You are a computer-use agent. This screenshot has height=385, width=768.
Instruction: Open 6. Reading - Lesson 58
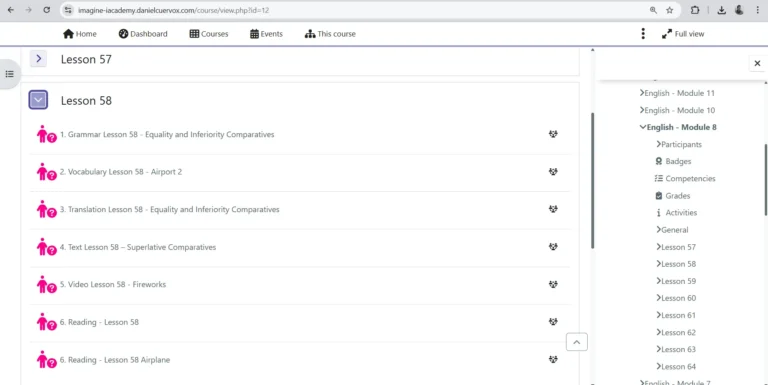(x=99, y=322)
